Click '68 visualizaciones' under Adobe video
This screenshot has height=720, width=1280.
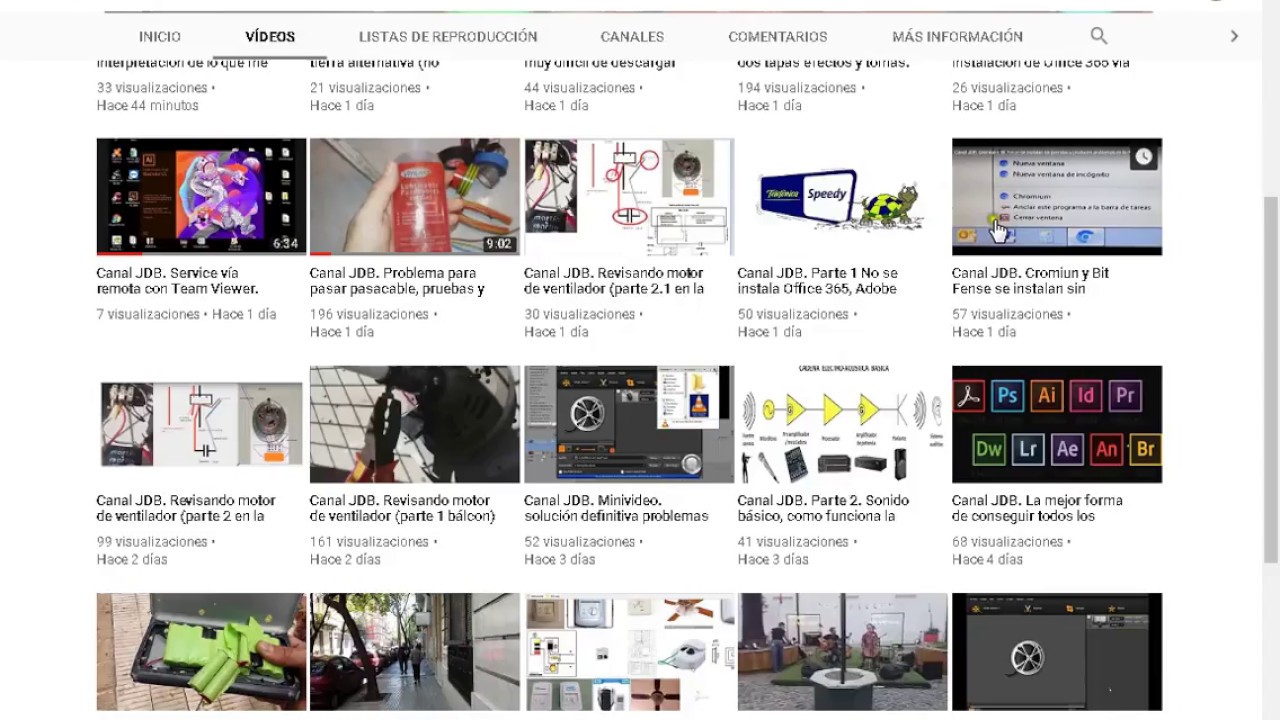click(x=1007, y=542)
